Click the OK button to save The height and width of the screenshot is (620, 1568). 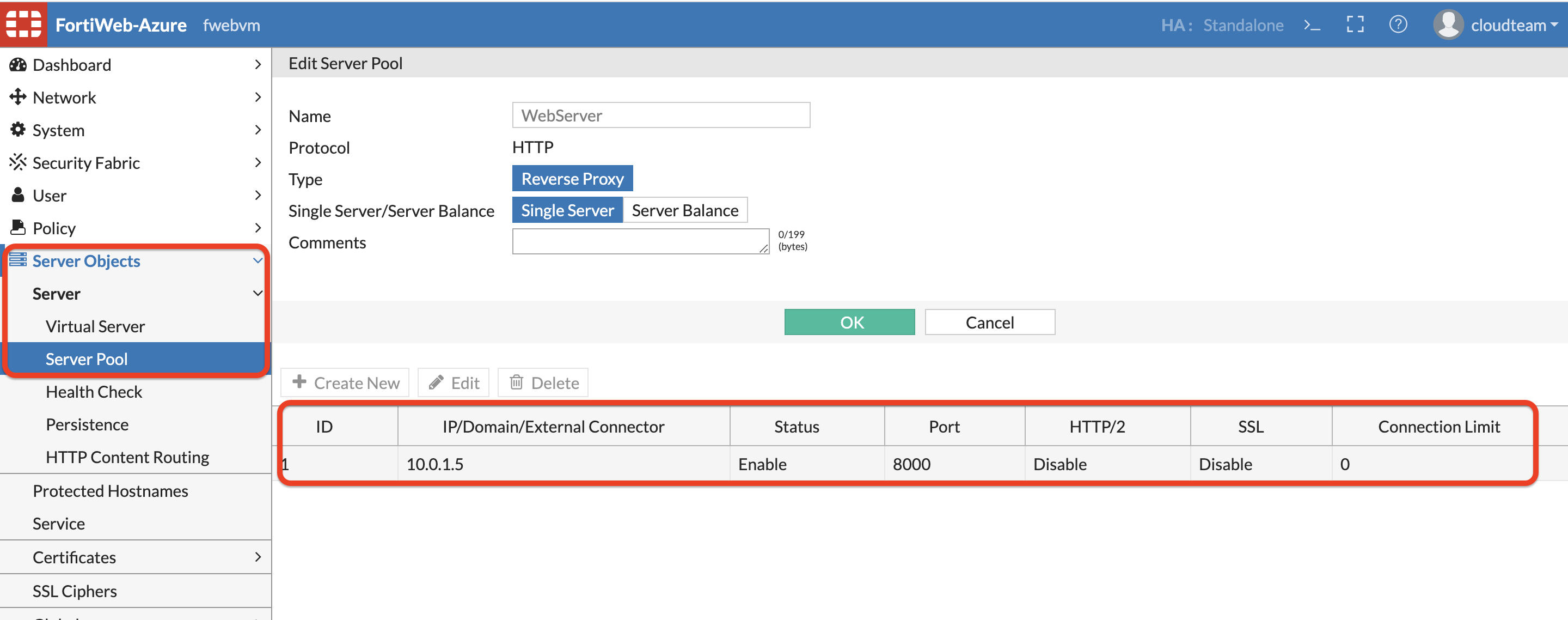(850, 321)
